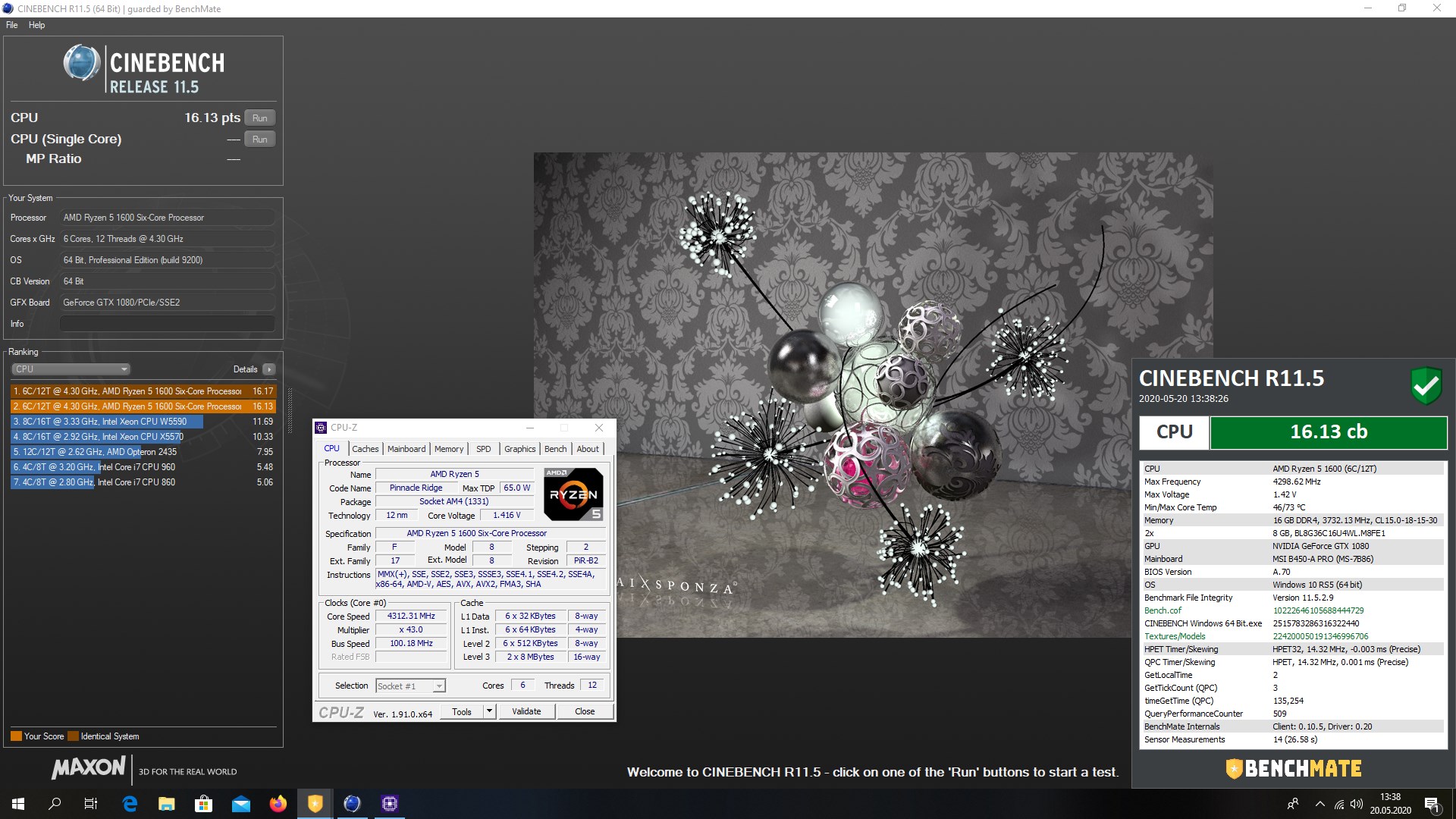
Task: Open the Graphics tab in CPU-Z
Action: click(x=520, y=449)
